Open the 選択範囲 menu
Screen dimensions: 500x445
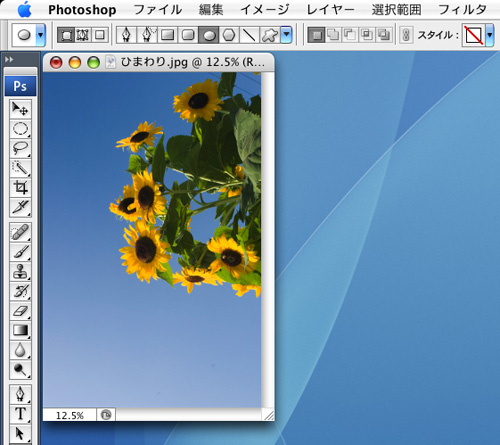coord(396,10)
